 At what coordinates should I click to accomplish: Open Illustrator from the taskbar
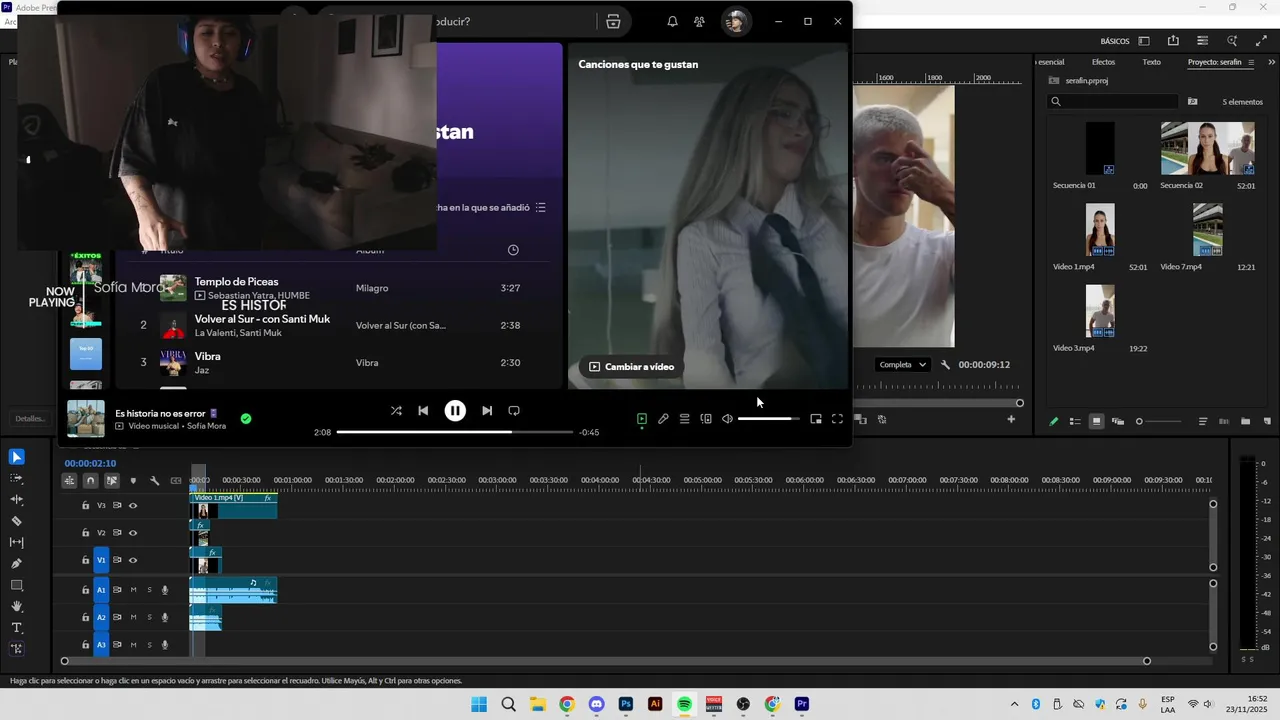tap(655, 704)
